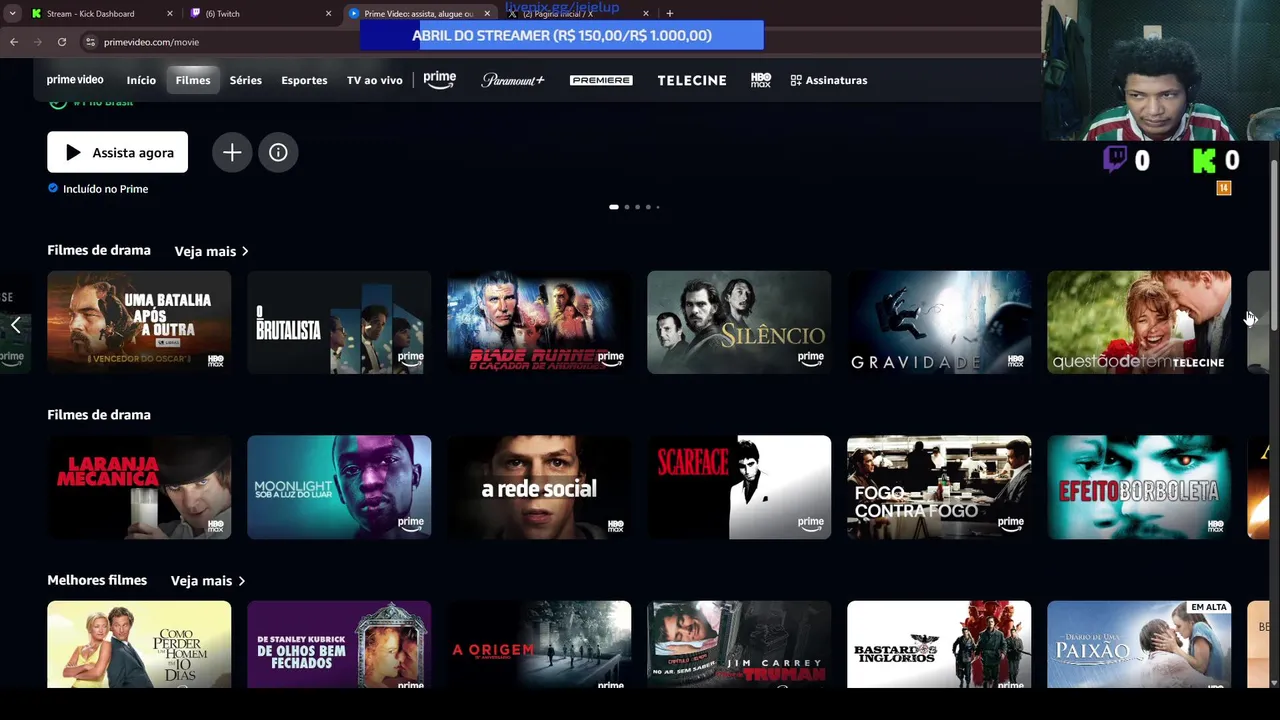Switch to the Twitch browser tab
This screenshot has height=720, width=1280.
262,14
